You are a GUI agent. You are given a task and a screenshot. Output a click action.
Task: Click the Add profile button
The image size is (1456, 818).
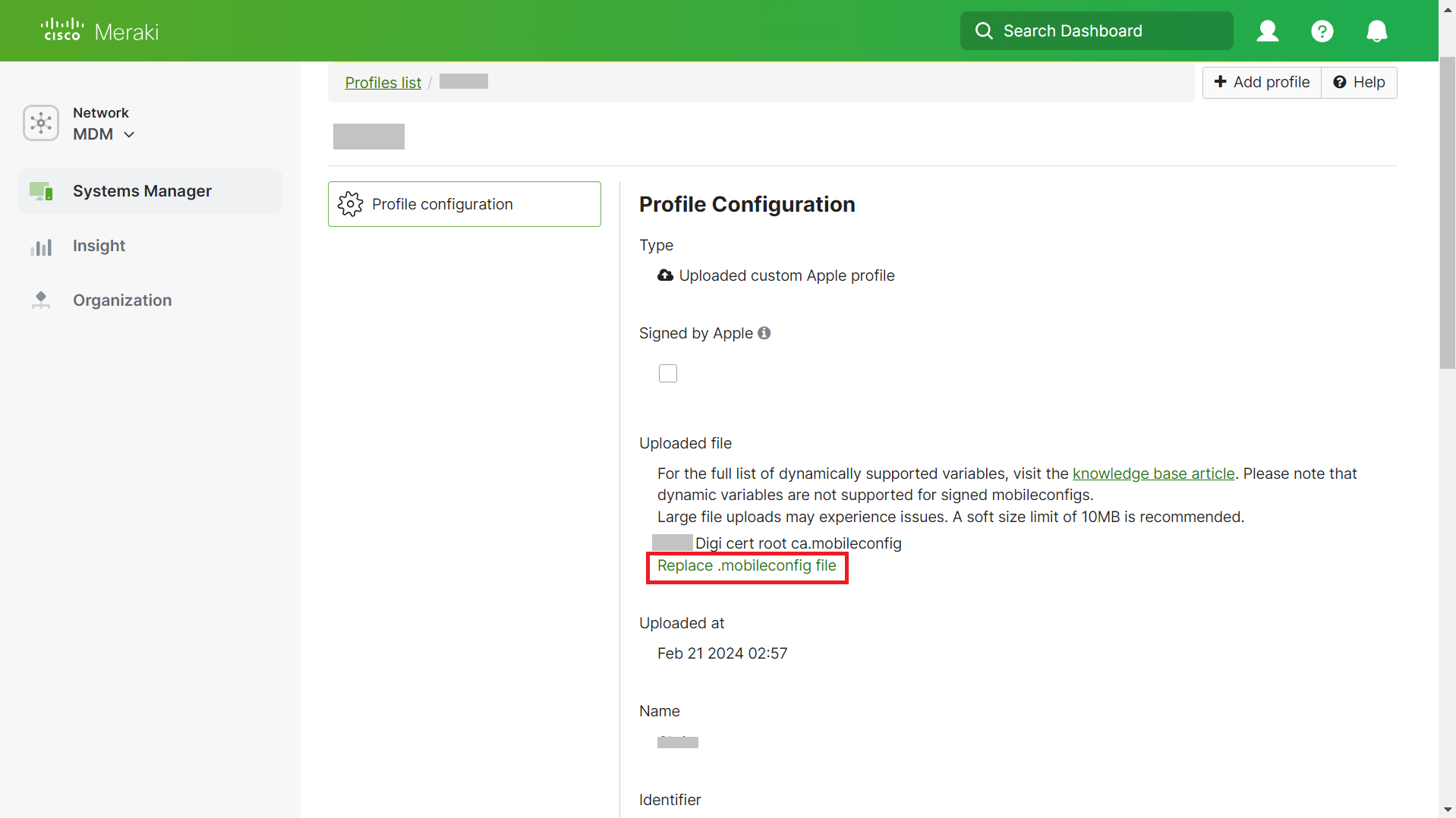(x=1262, y=82)
